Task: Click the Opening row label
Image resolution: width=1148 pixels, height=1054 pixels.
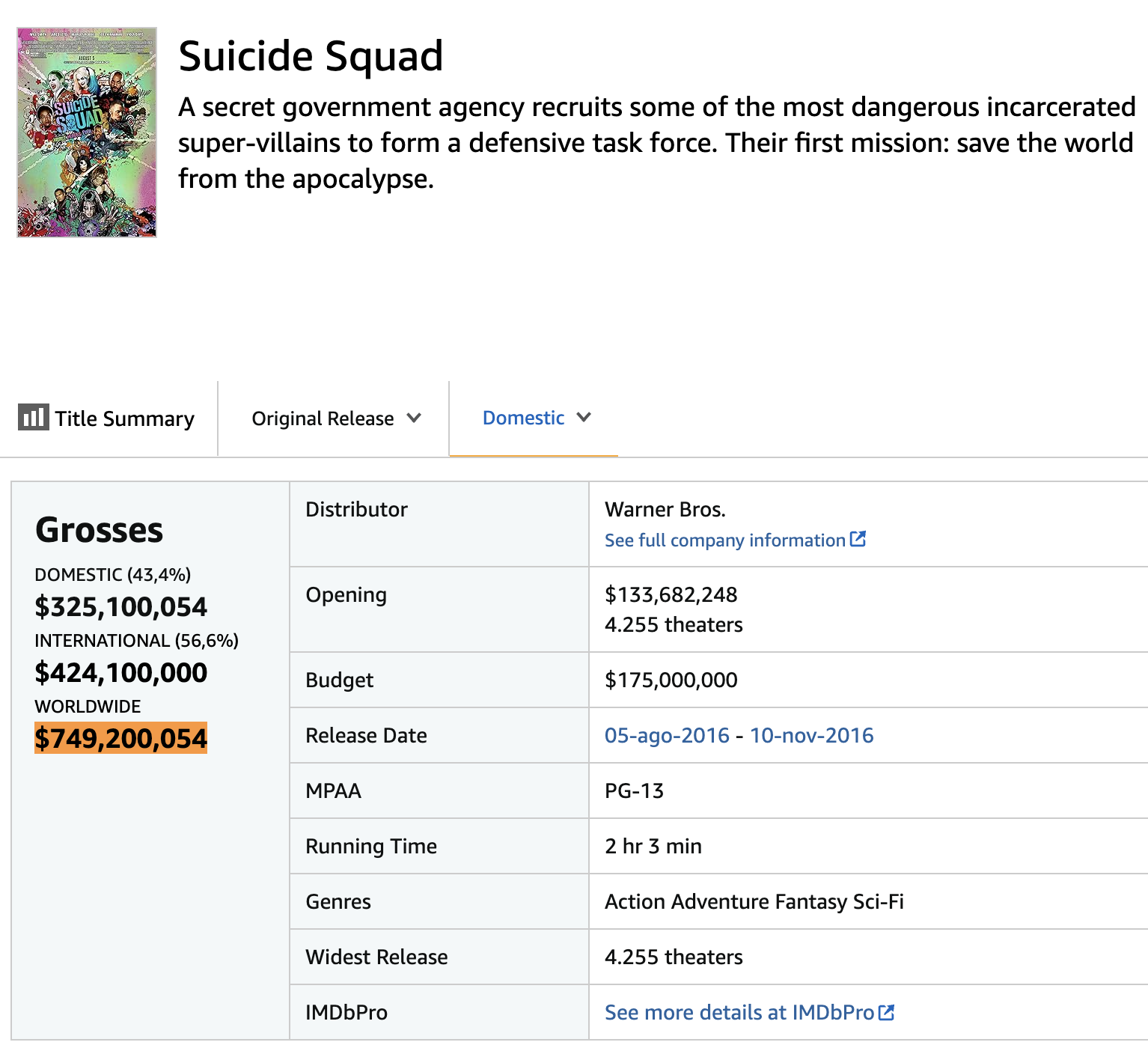Action: point(346,595)
